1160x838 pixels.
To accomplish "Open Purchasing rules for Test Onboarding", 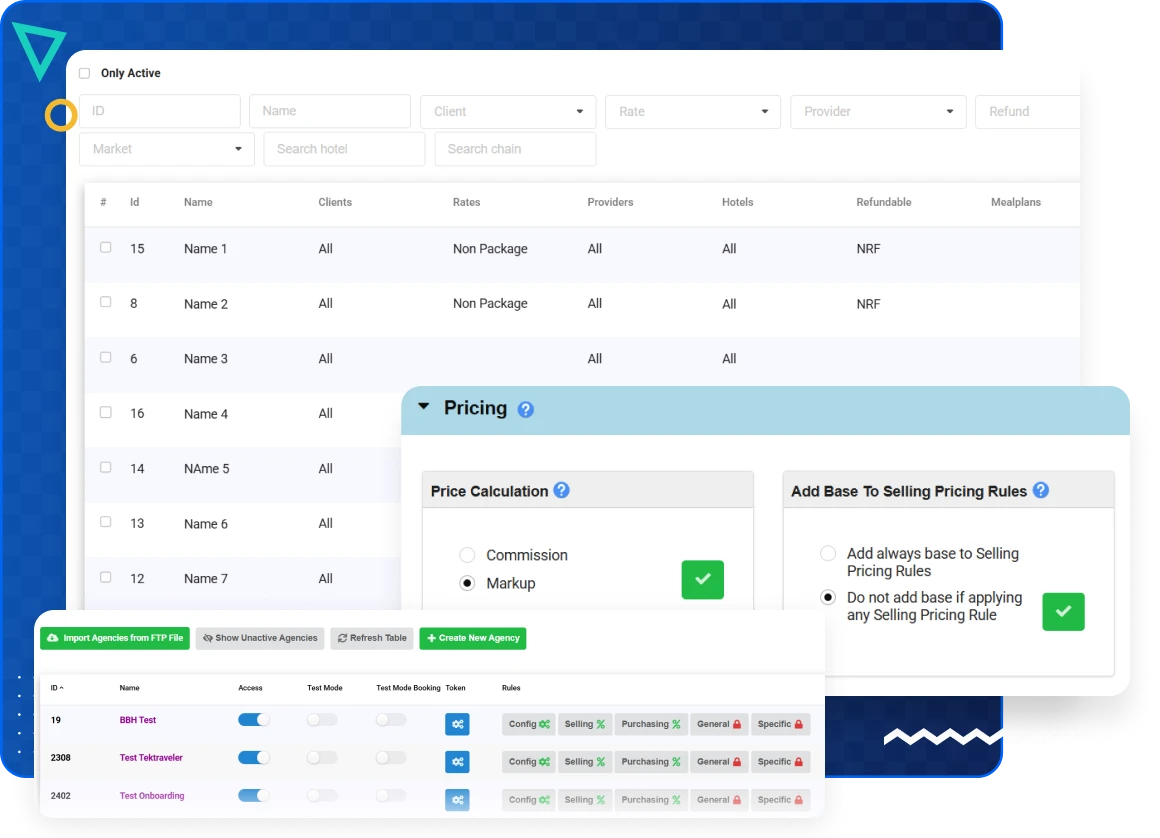I will [650, 800].
